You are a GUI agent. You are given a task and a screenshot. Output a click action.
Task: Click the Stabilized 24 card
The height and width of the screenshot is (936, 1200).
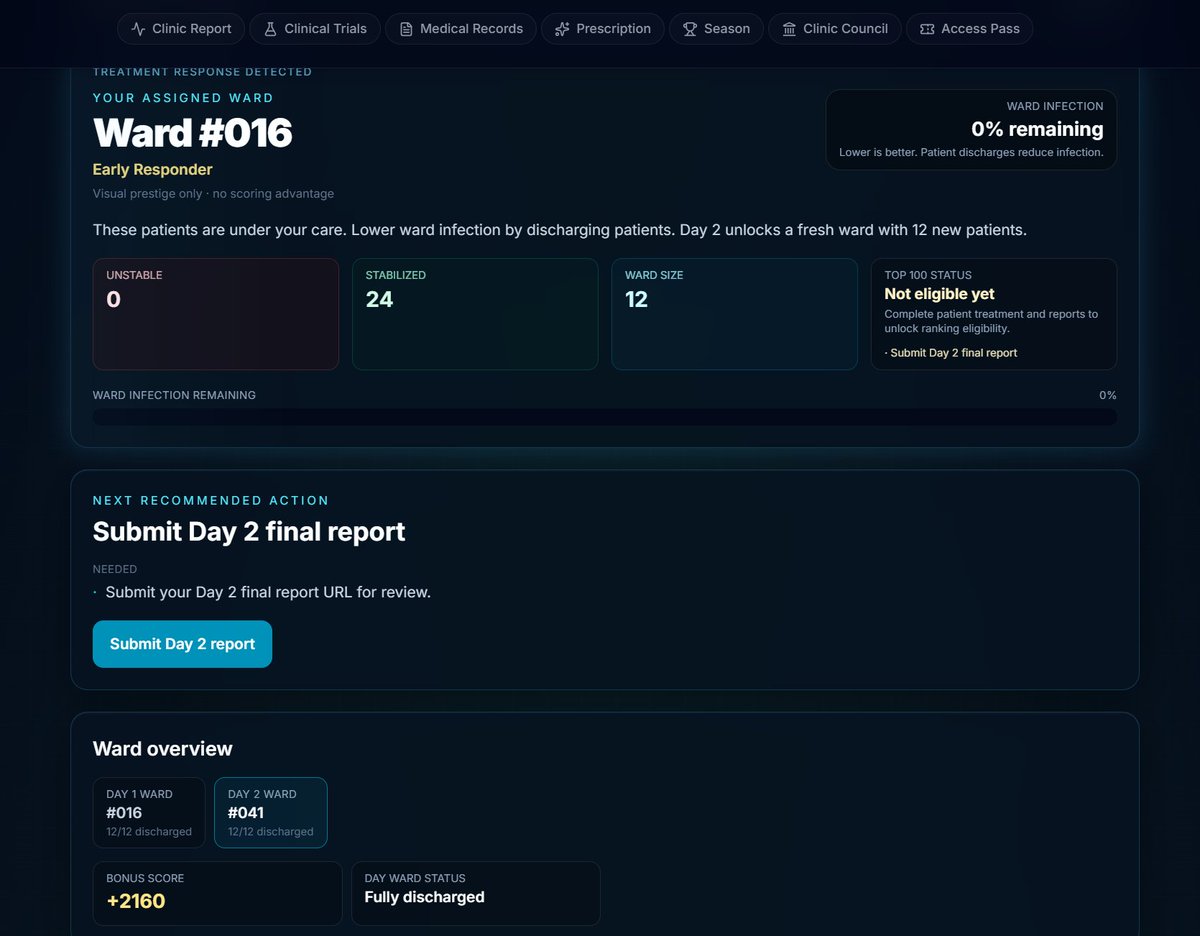click(475, 314)
